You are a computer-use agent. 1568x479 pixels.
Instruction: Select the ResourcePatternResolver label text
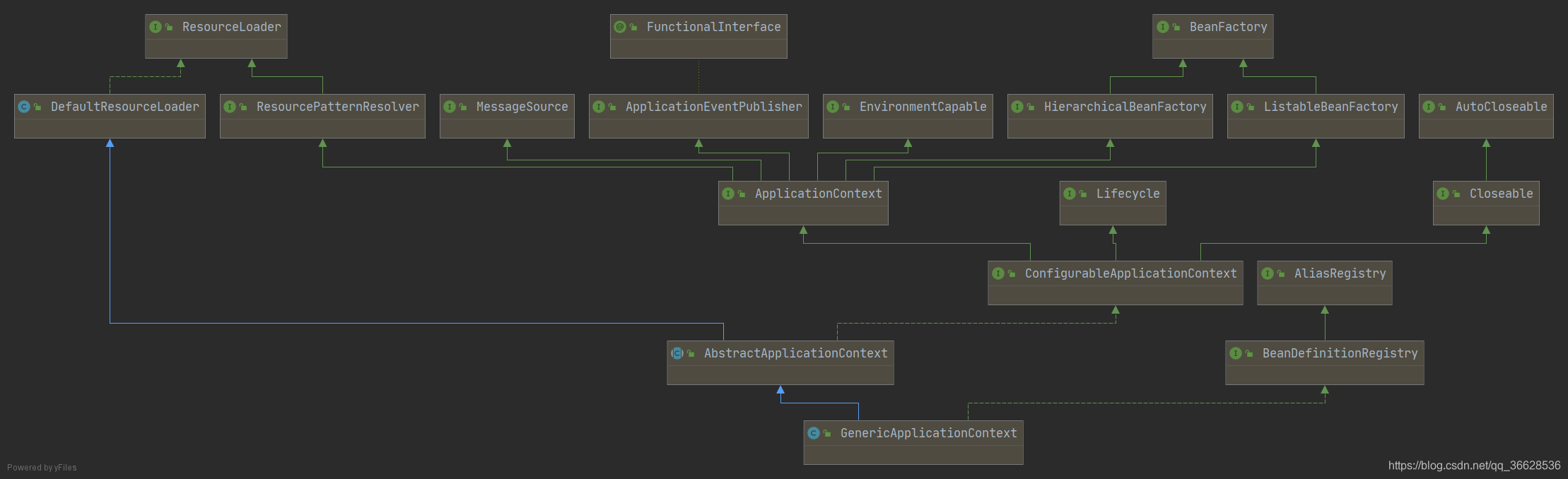click(x=338, y=107)
